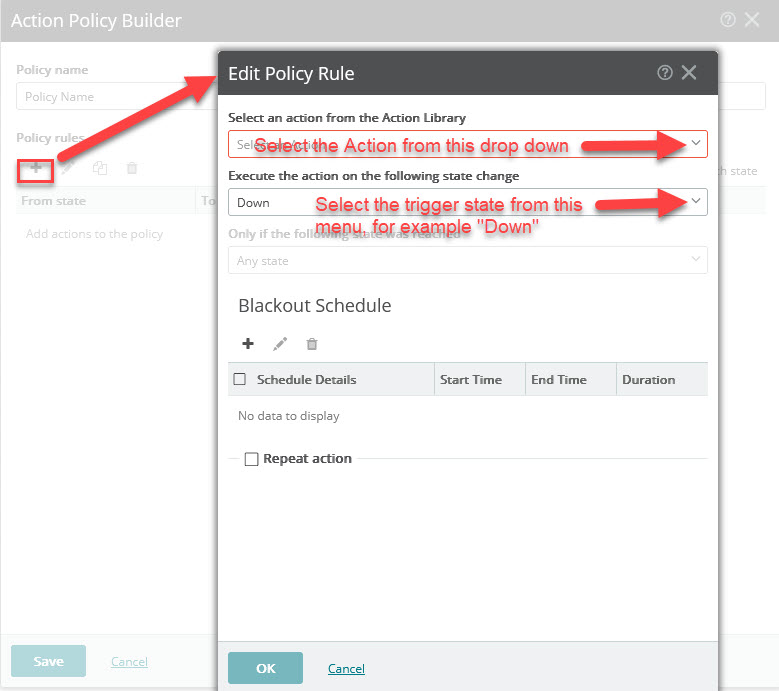Sort by End Time column header

[x=571, y=380]
